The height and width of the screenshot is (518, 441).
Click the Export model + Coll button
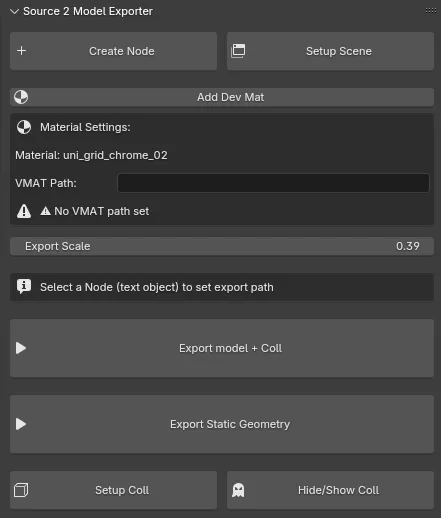pos(222,348)
